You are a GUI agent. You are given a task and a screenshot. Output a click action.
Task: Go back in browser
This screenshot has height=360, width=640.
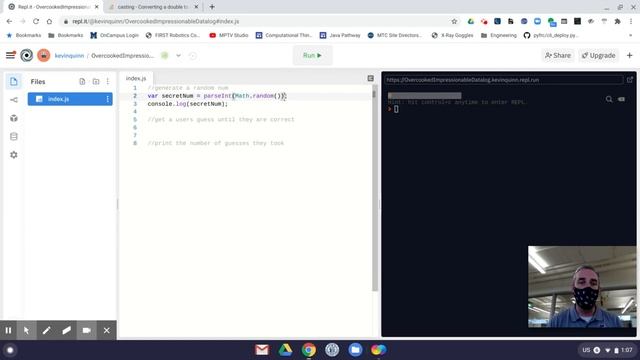pos(9,21)
